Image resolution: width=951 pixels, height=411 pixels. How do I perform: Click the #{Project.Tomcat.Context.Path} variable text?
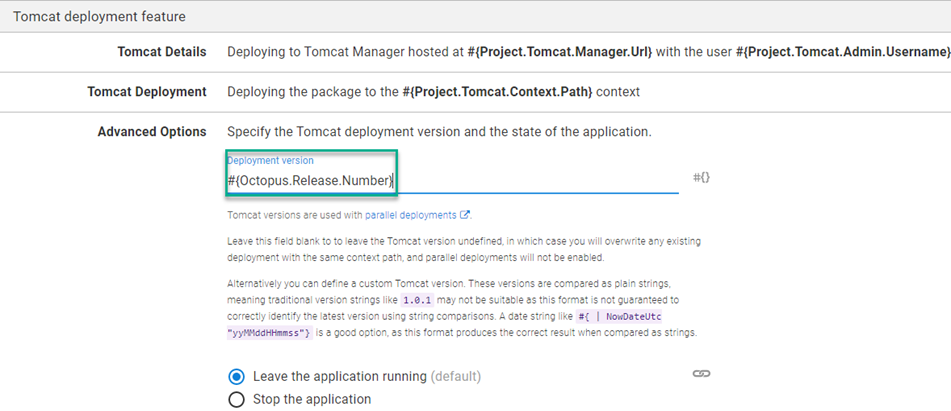point(498,92)
